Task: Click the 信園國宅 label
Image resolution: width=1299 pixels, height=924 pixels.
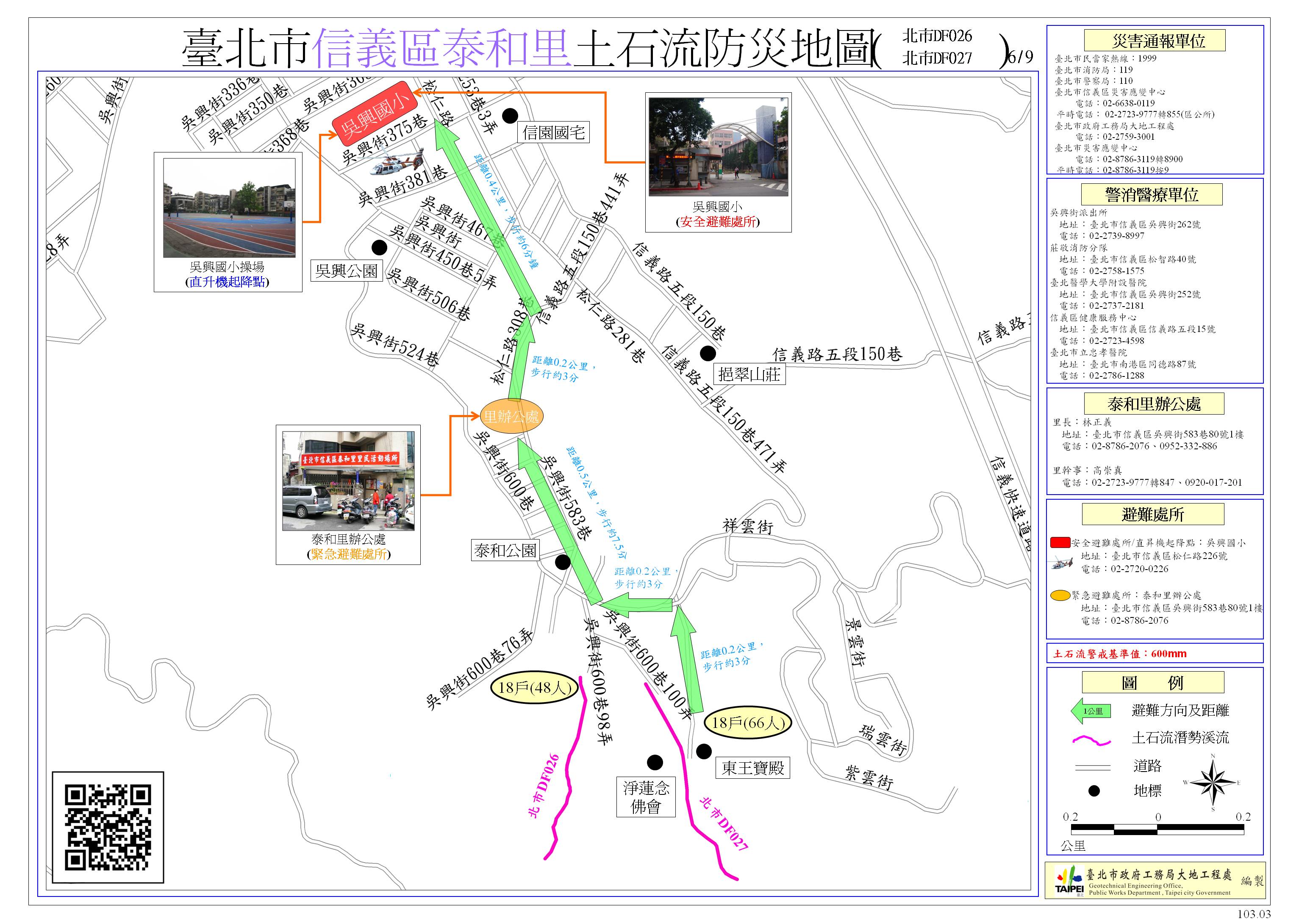Action: click(554, 133)
